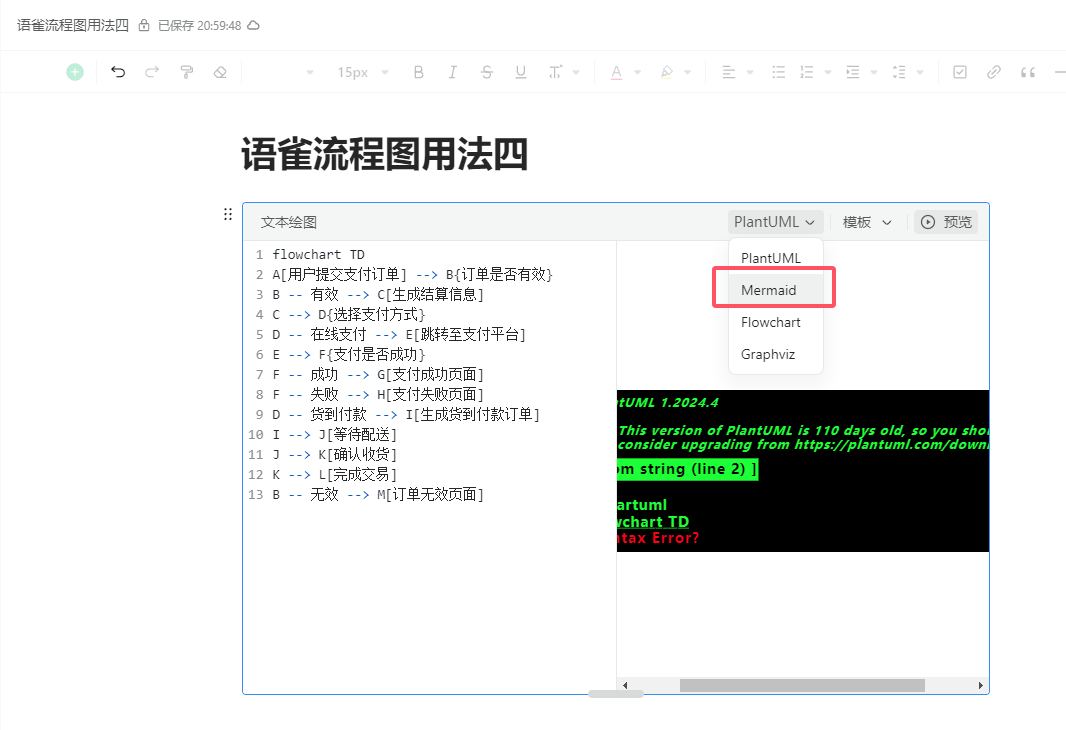1066x730 pixels.
Task: Toggle bold formatting
Action: click(419, 72)
